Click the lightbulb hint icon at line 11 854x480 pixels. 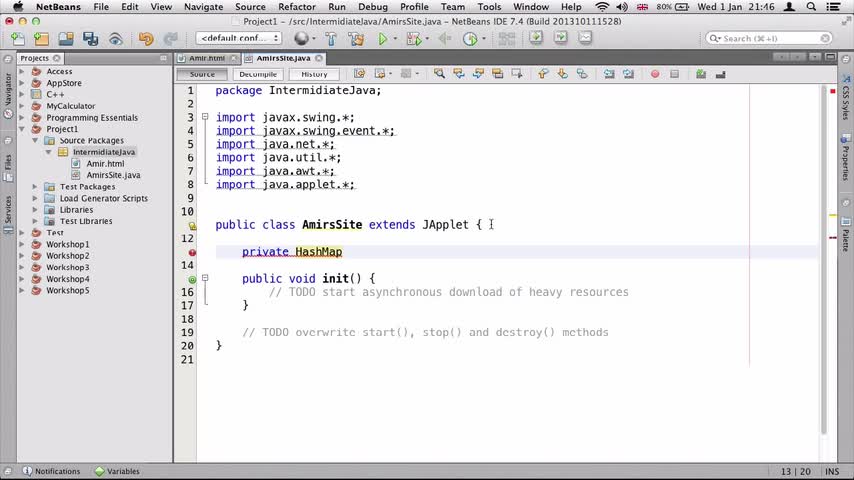pos(192,226)
